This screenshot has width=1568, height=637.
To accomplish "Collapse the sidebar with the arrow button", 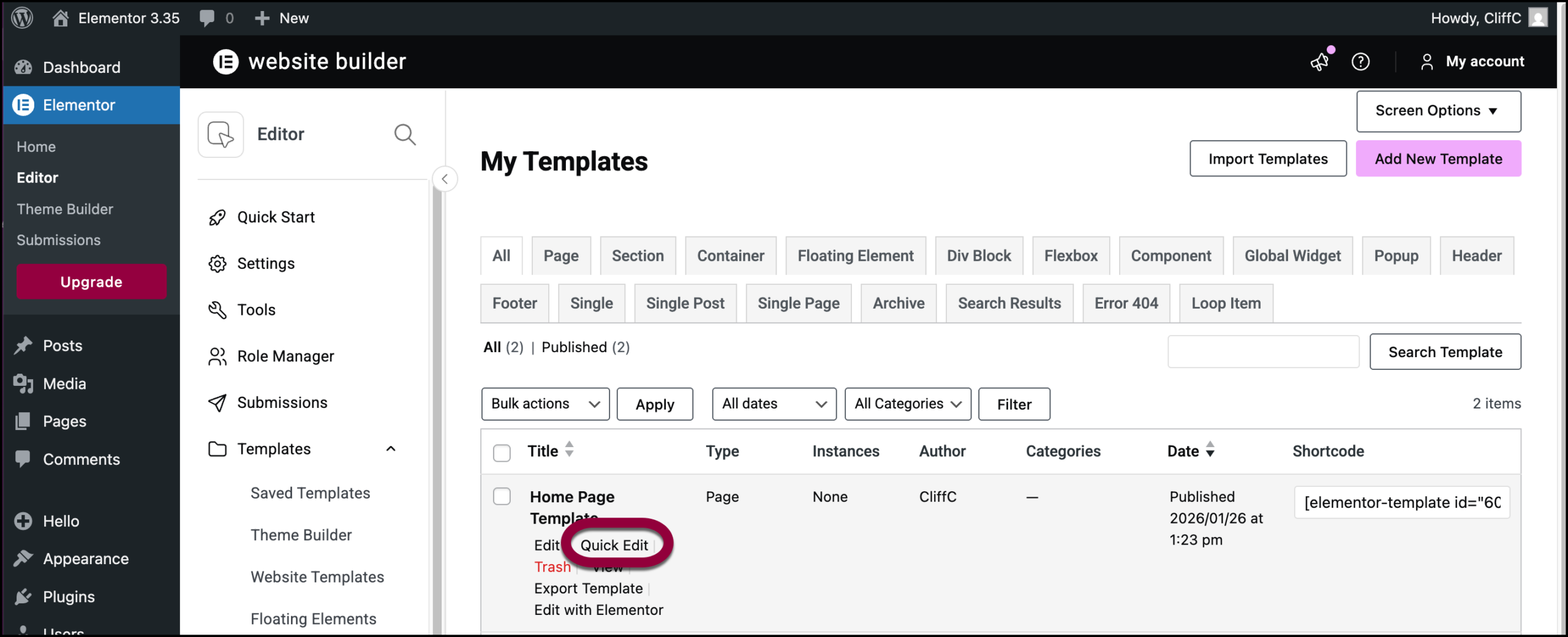I will 445,179.
